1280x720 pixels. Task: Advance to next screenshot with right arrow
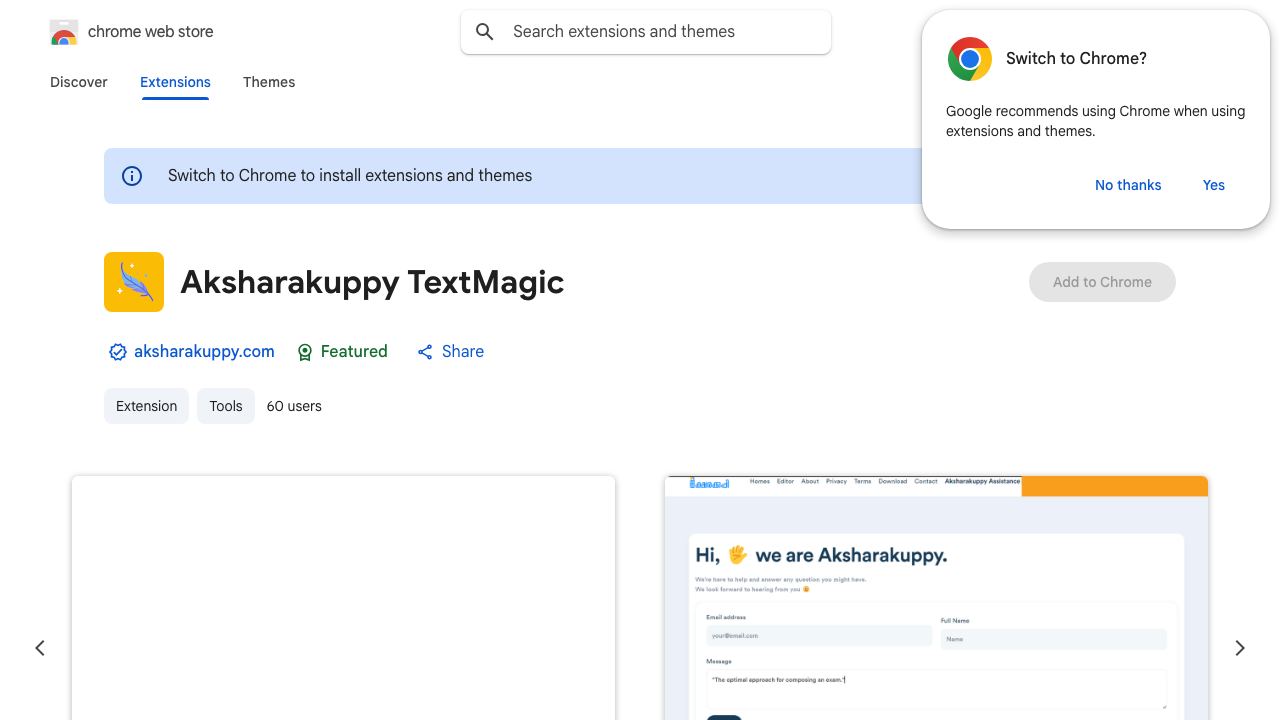pyautogui.click(x=1240, y=648)
